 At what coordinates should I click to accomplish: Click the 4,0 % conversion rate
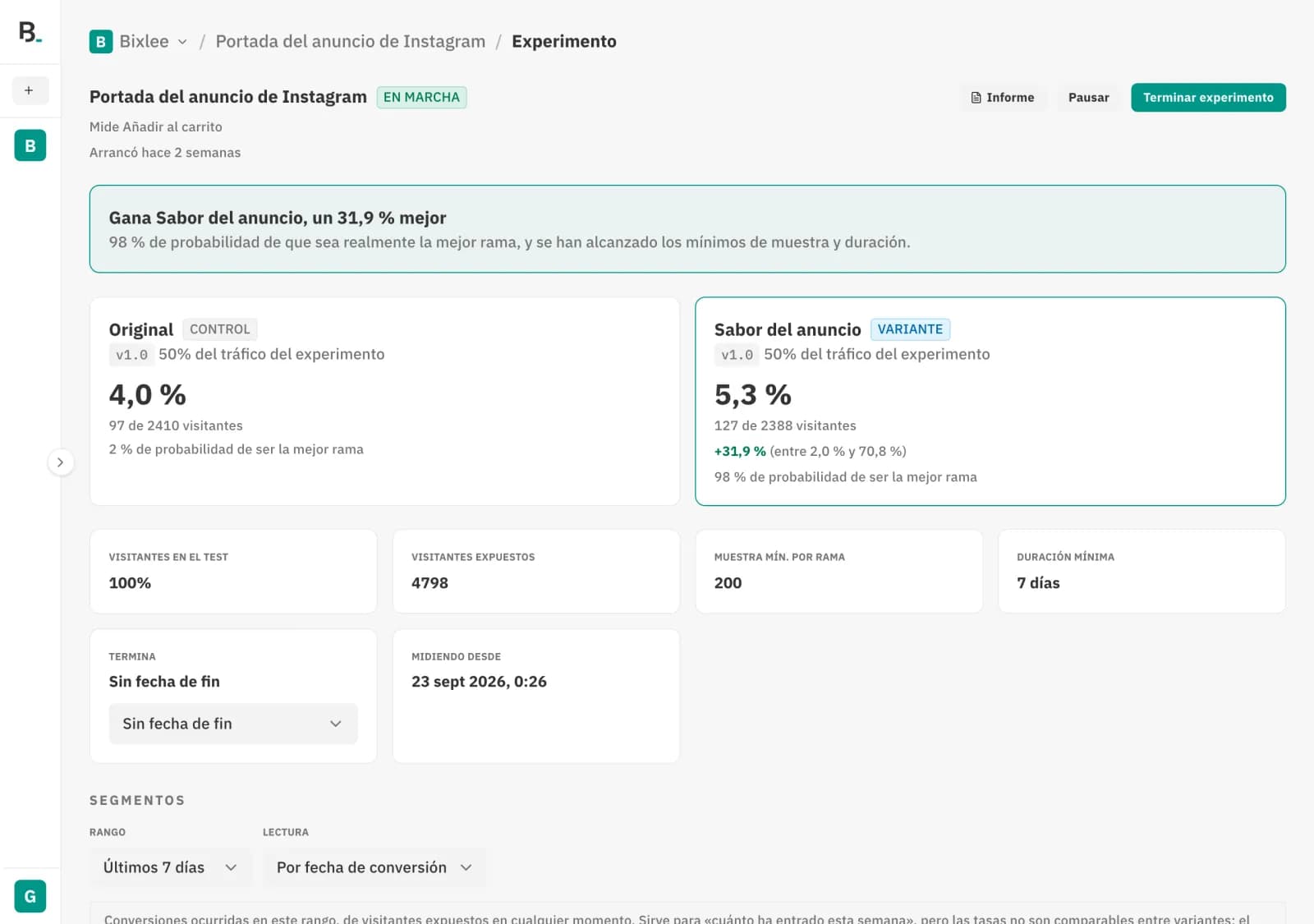pyautogui.click(x=148, y=395)
